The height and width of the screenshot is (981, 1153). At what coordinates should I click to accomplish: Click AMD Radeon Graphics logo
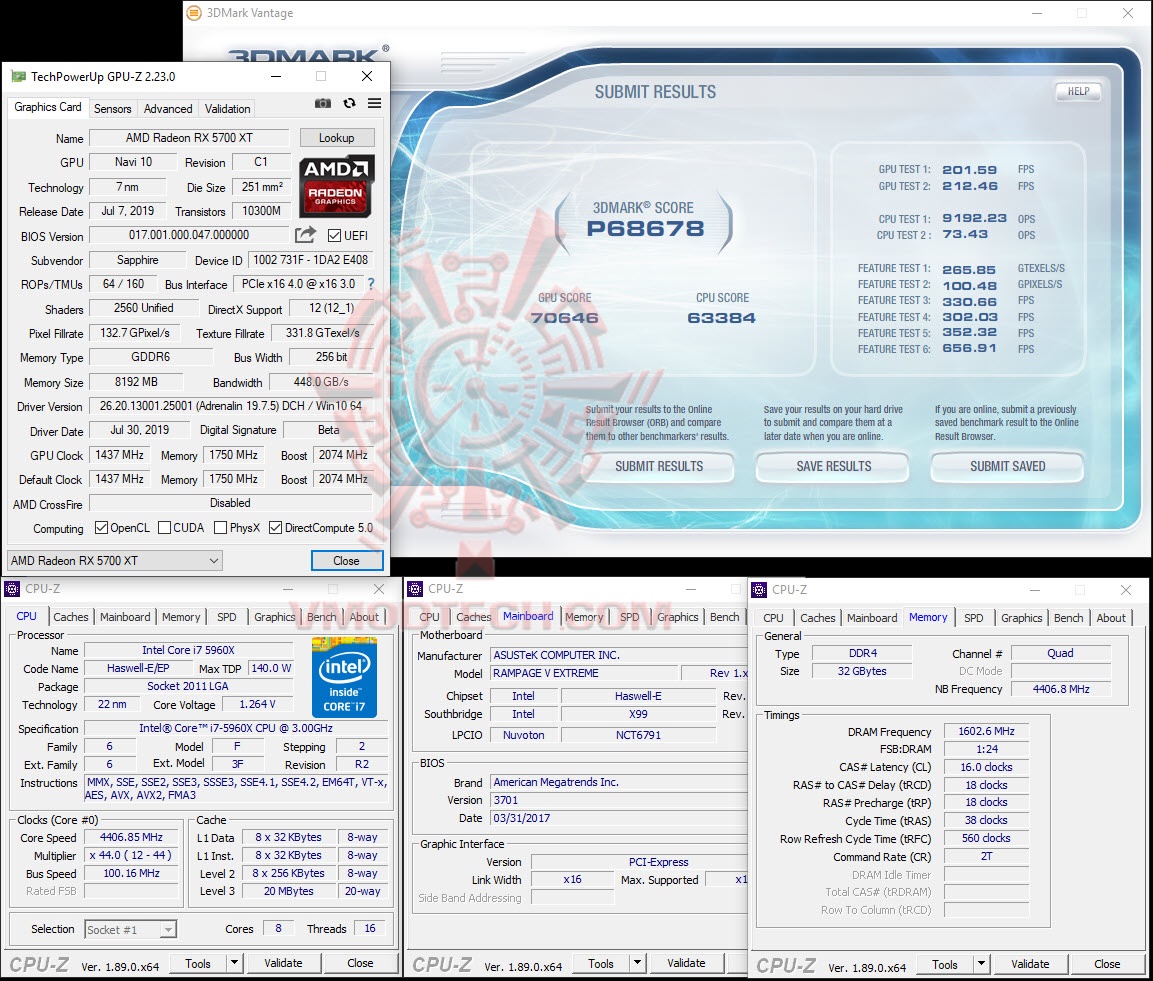[x=337, y=185]
